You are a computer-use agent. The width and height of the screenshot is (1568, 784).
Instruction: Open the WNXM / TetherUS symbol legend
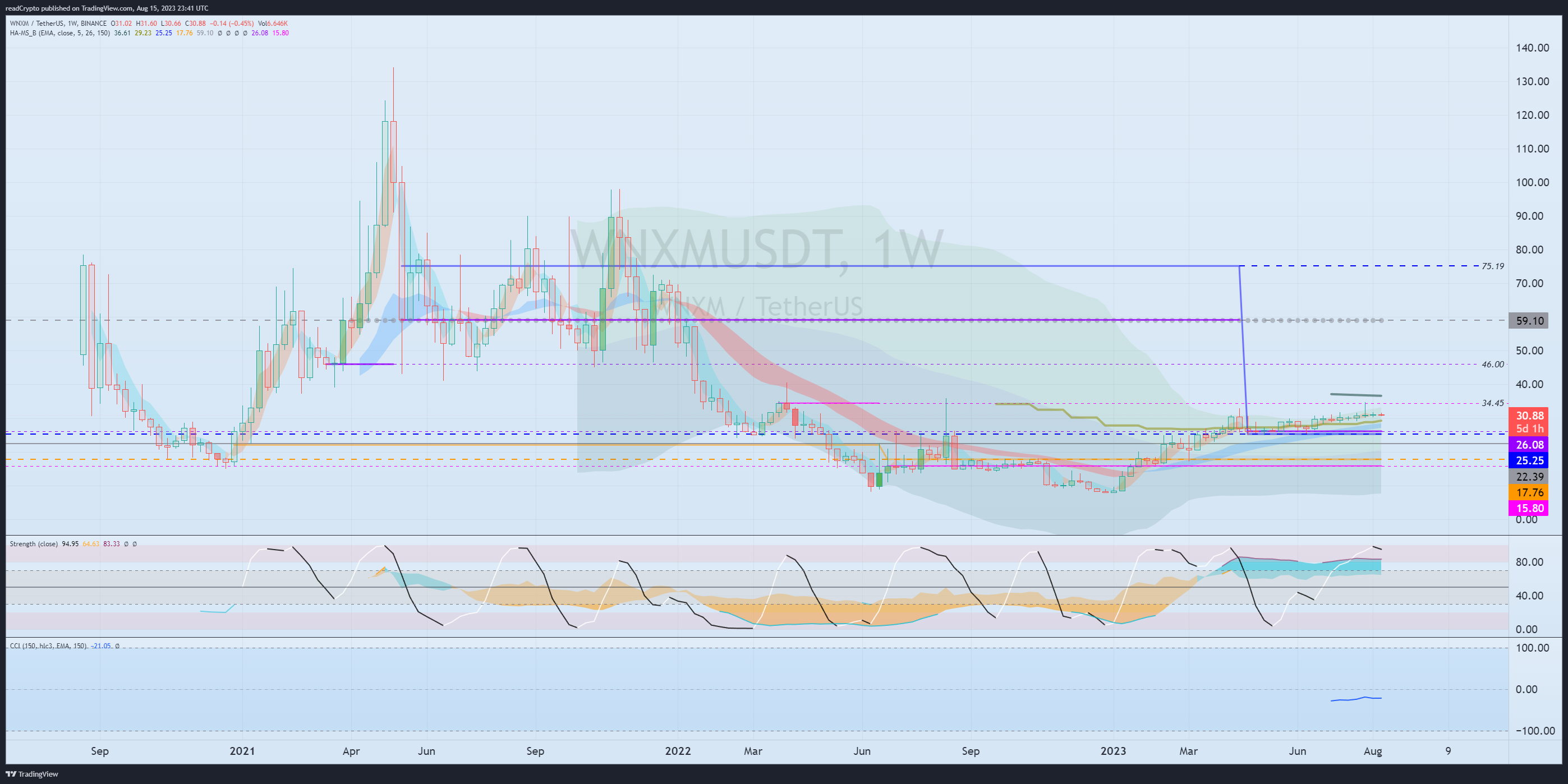click(x=58, y=24)
